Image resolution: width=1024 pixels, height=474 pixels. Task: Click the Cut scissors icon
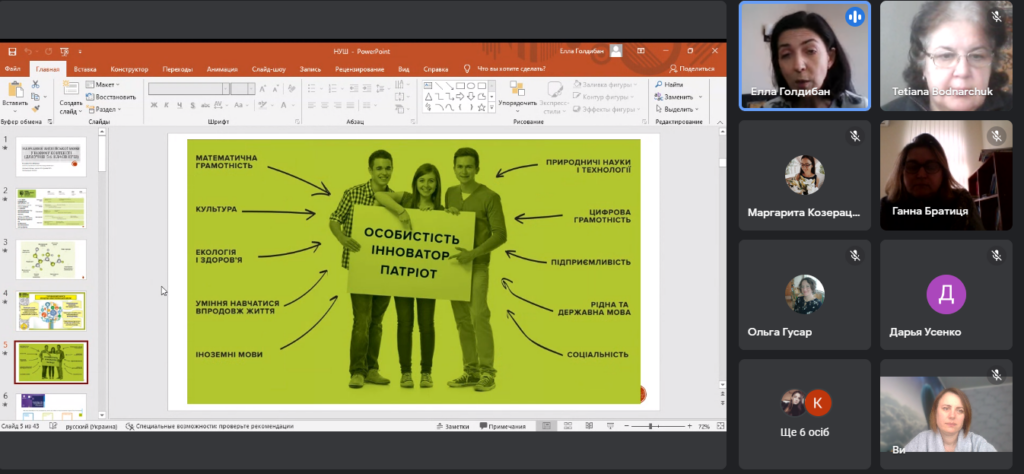click(36, 84)
